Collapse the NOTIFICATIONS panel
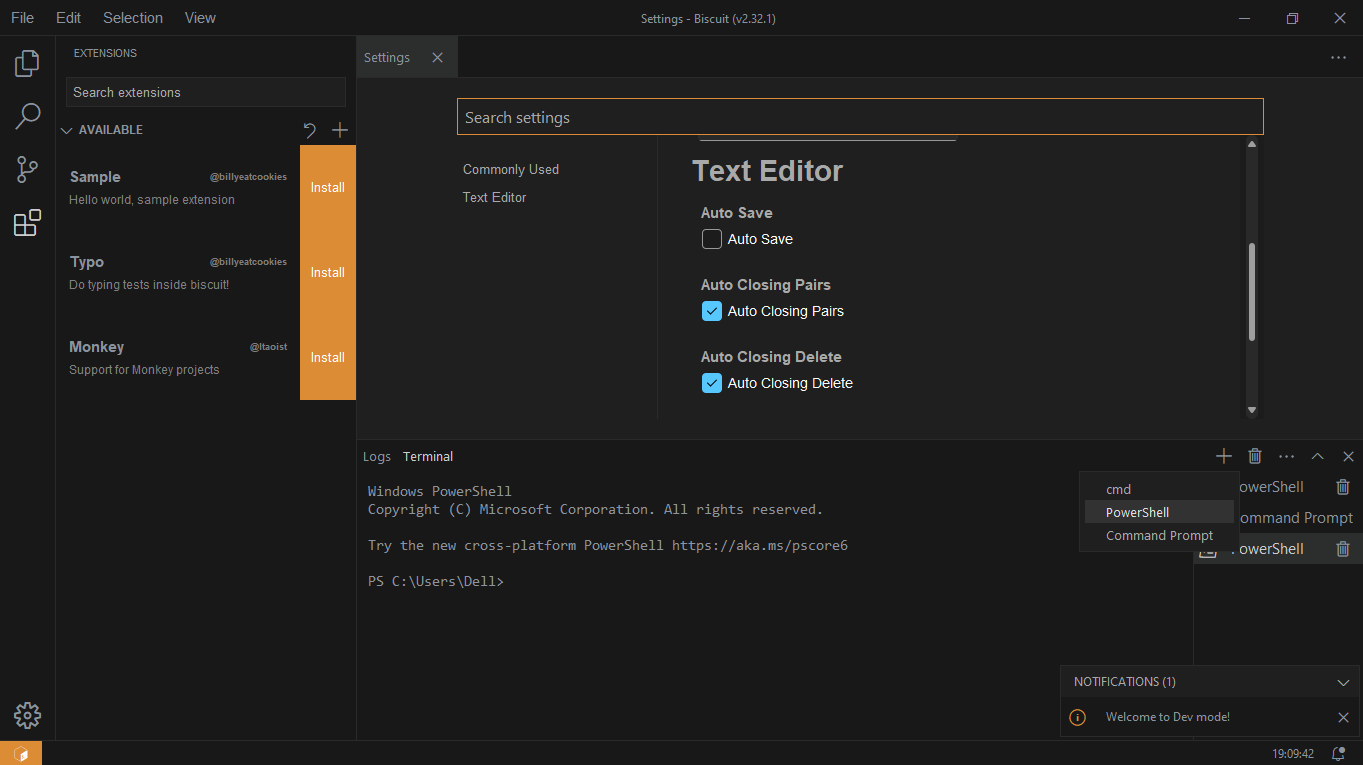This screenshot has height=765, width=1363. (1343, 681)
